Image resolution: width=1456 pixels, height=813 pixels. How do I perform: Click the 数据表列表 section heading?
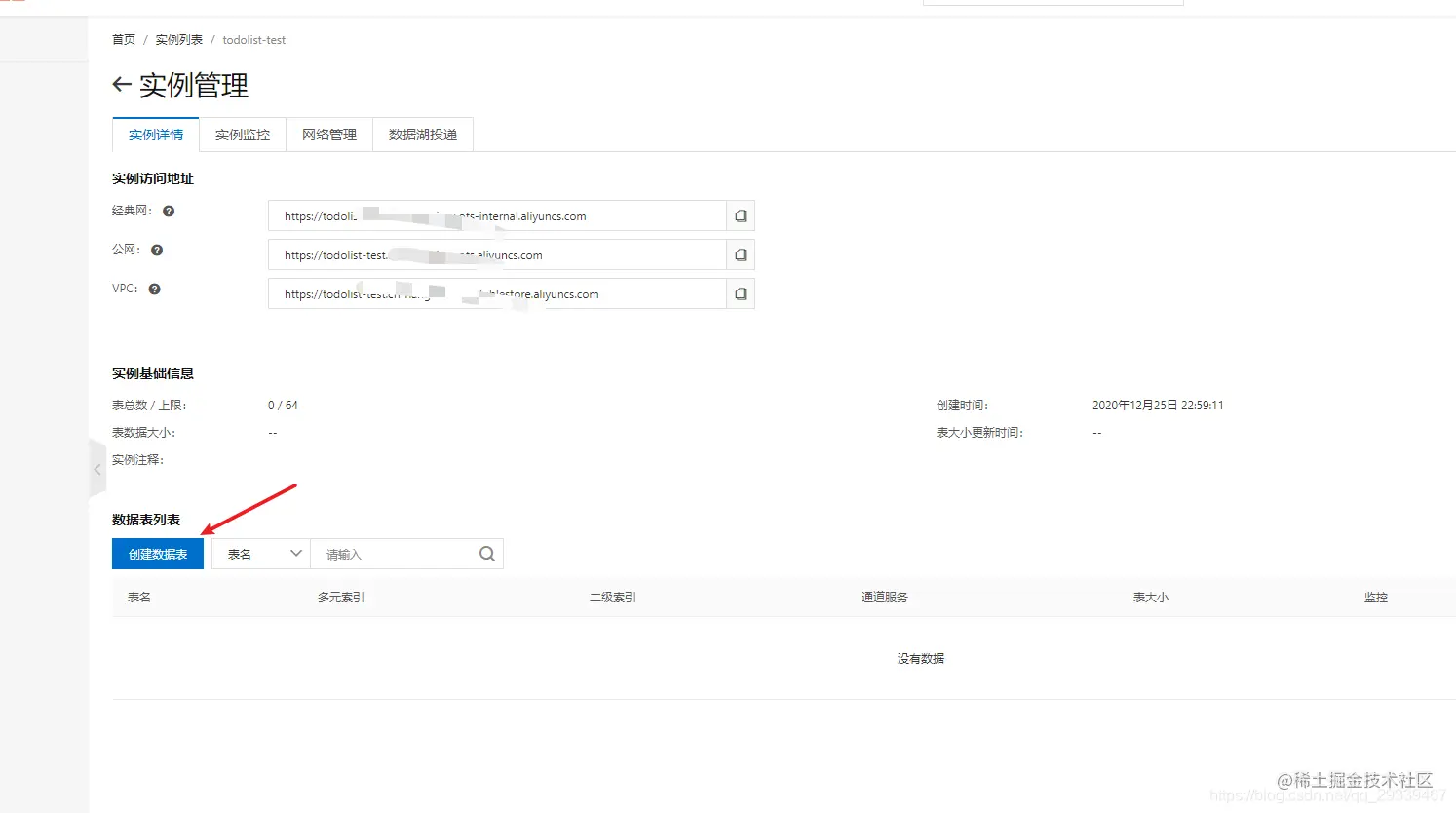pos(146,520)
